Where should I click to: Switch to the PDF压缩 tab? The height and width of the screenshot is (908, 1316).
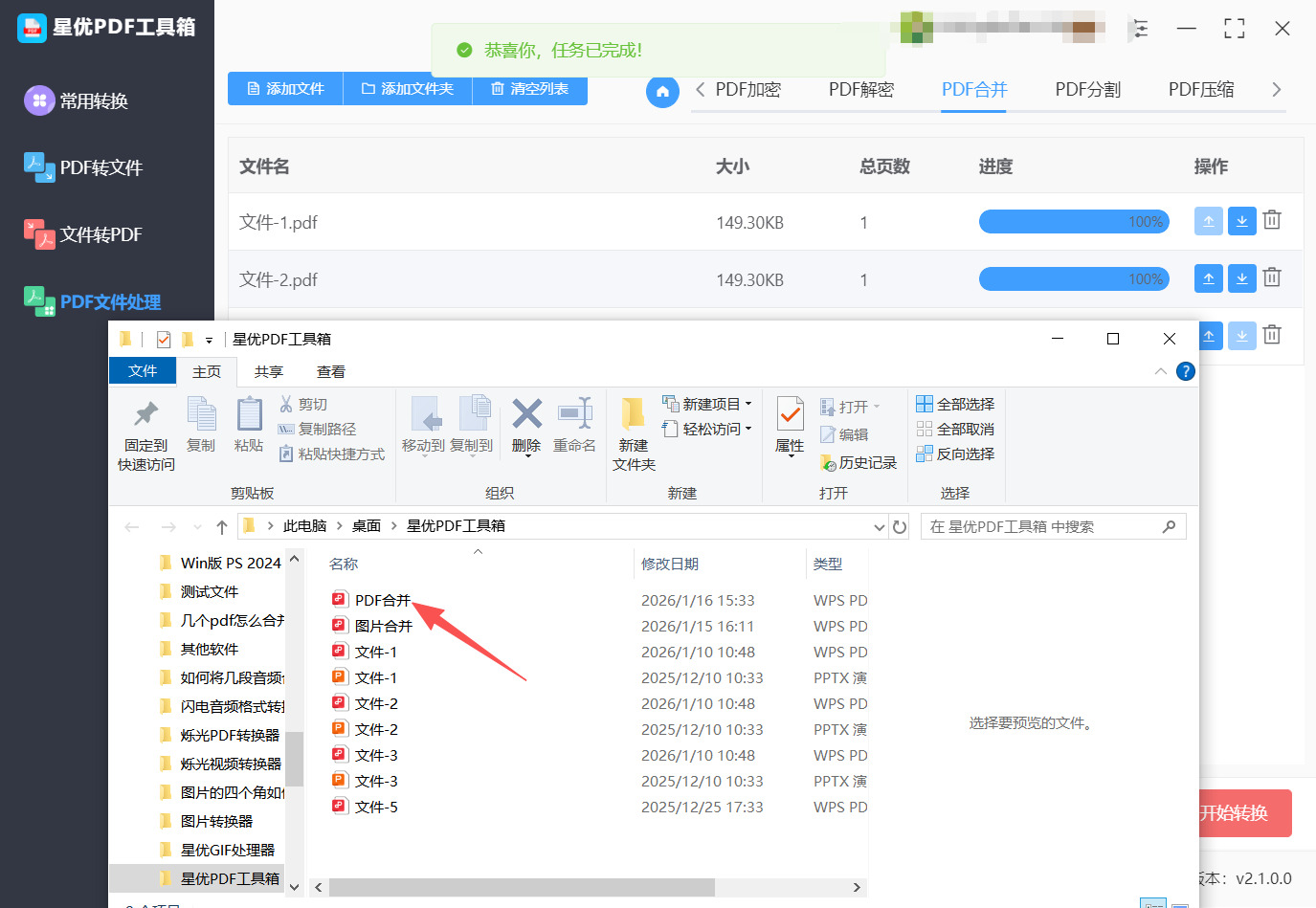click(x=1201, y=90)
